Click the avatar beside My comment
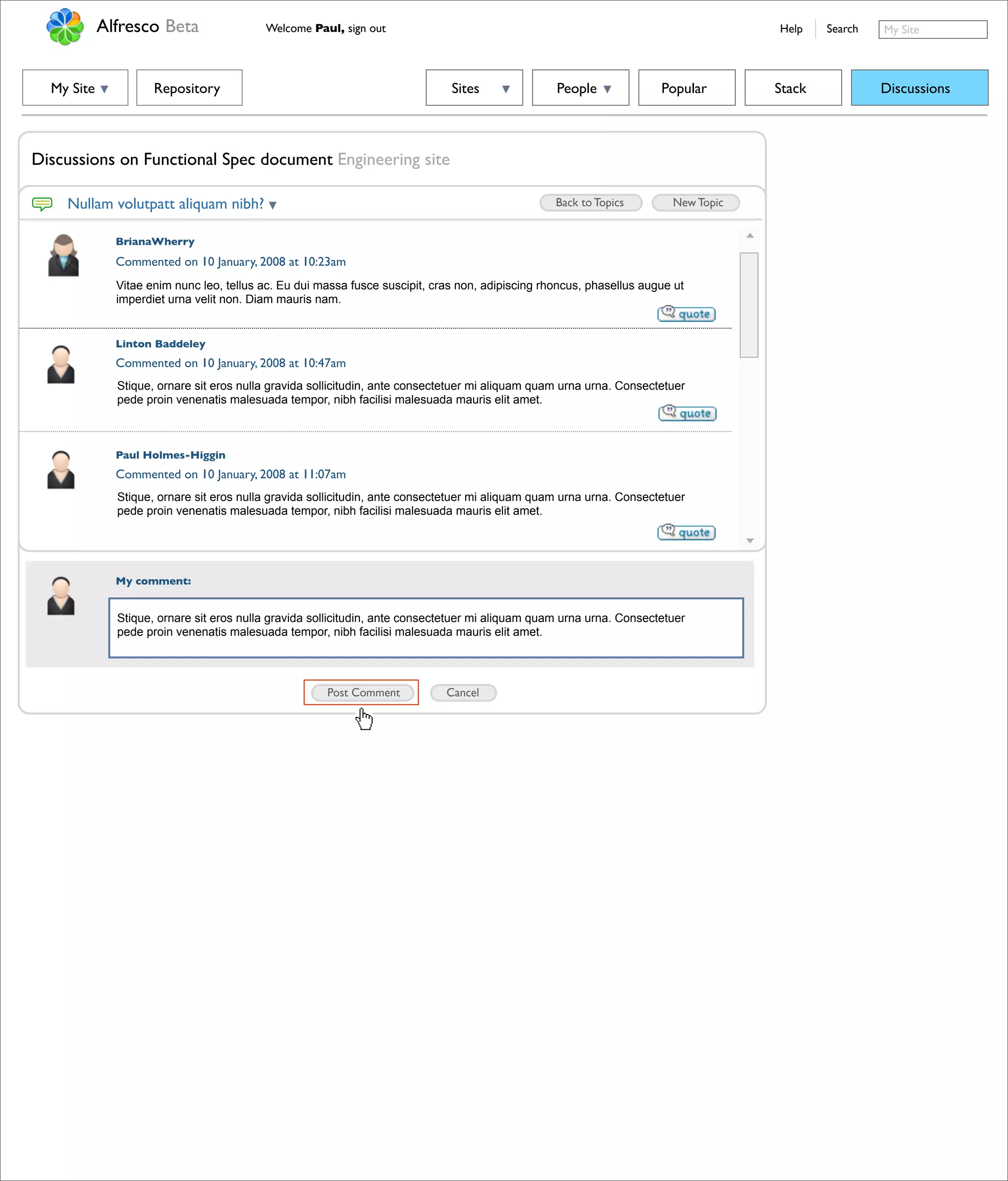Screen dimensions: 1008x1181 click(61, 595)
